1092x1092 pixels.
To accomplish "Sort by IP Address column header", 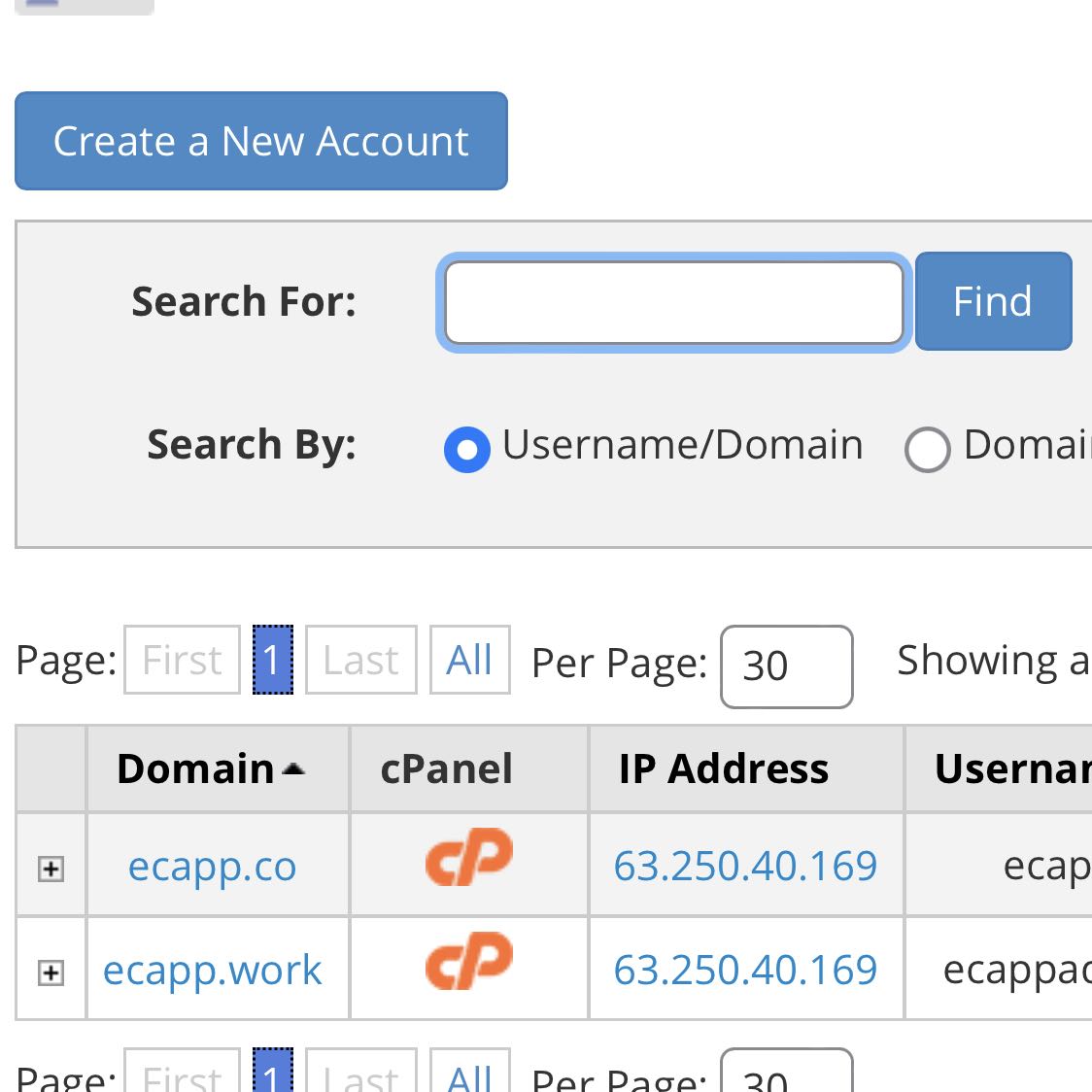I will pos(724,769).
